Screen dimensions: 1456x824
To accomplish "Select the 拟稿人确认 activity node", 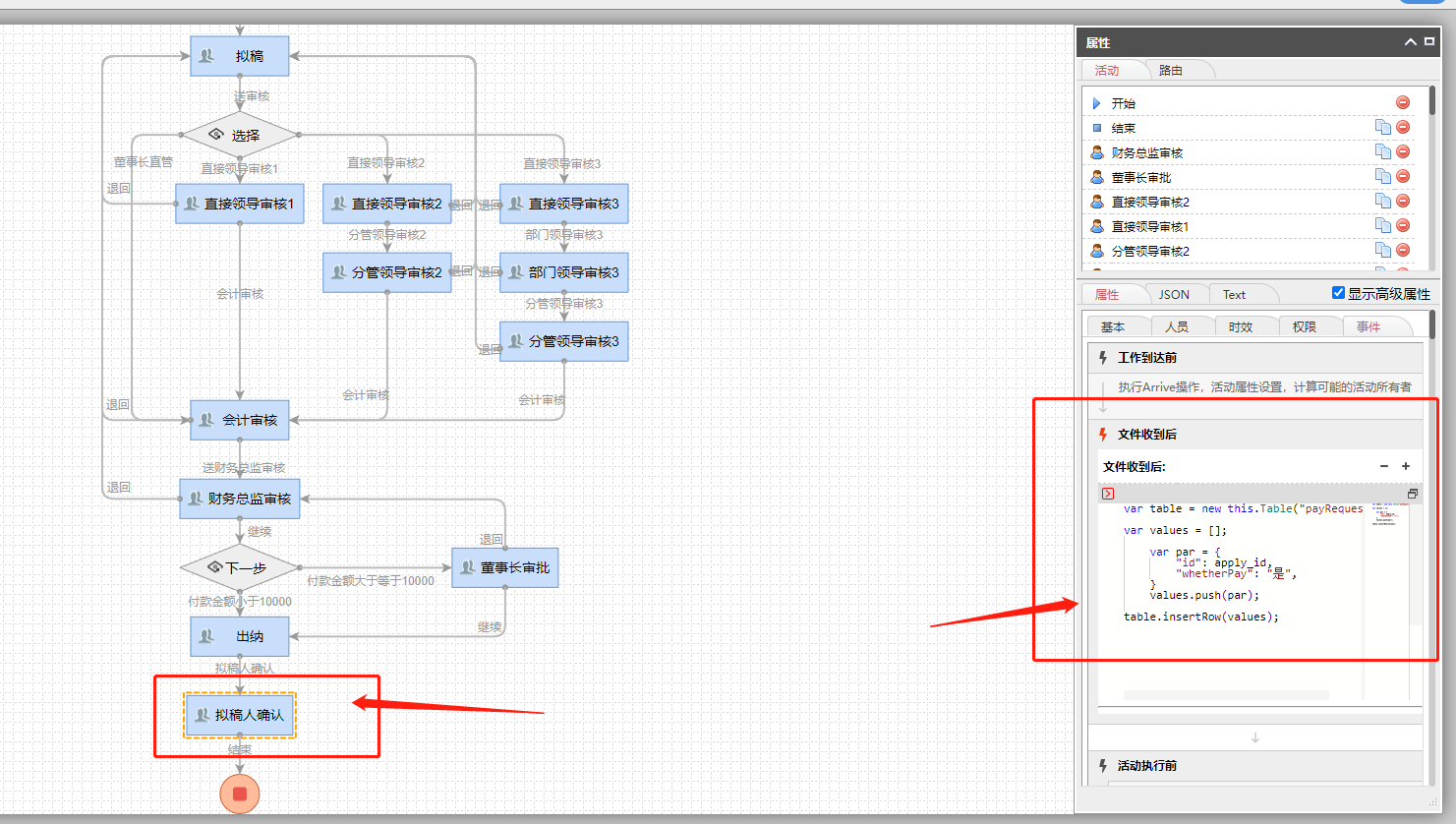I will pyautogui.click(x=240, y=715).
